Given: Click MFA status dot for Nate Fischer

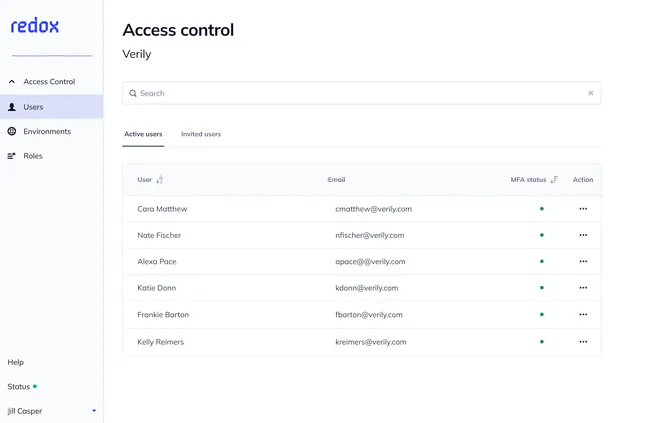Looking at the screenshot, I should 542,235.
